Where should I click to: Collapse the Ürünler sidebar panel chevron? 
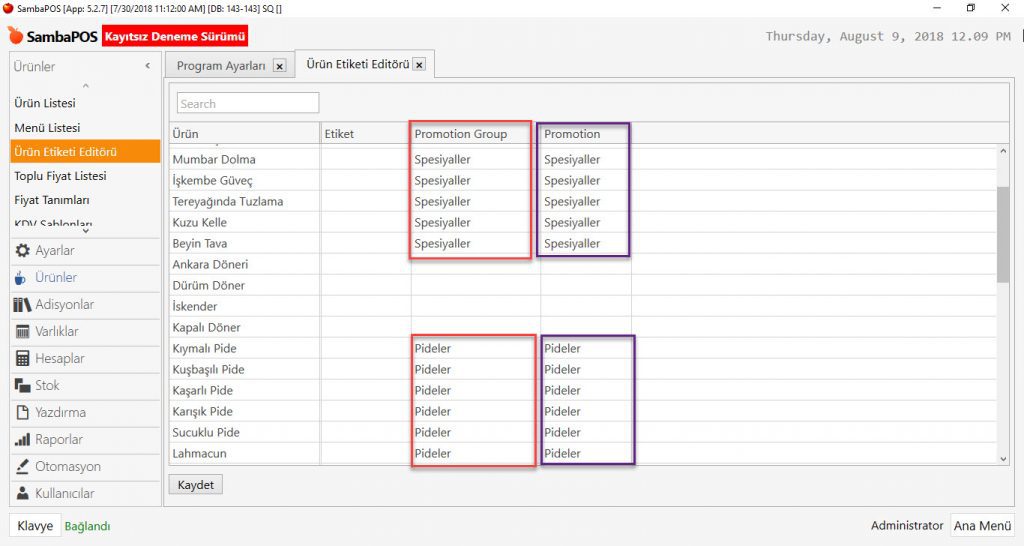point(148,66)
